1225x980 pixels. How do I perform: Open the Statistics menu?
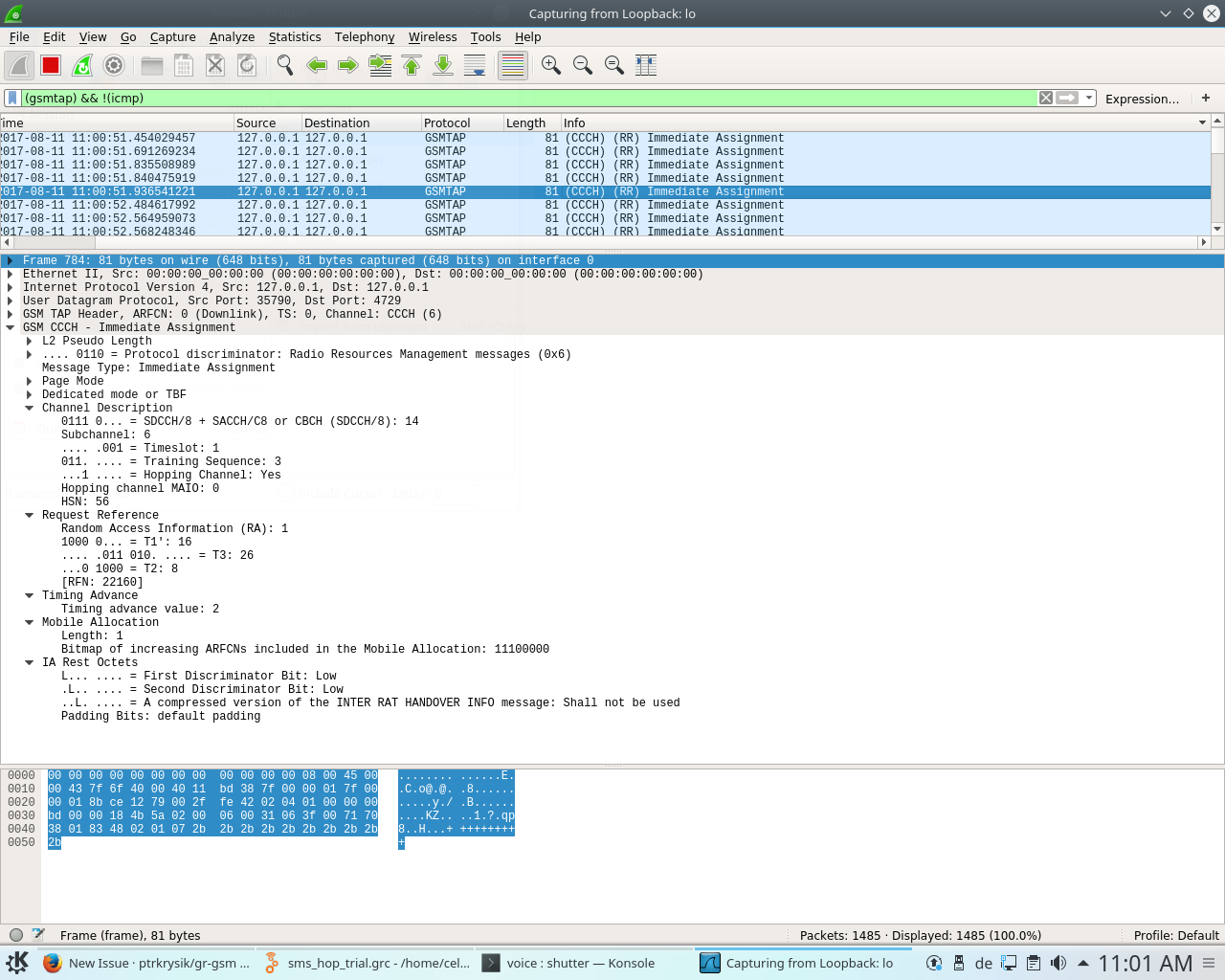click(x=294, y=37)
